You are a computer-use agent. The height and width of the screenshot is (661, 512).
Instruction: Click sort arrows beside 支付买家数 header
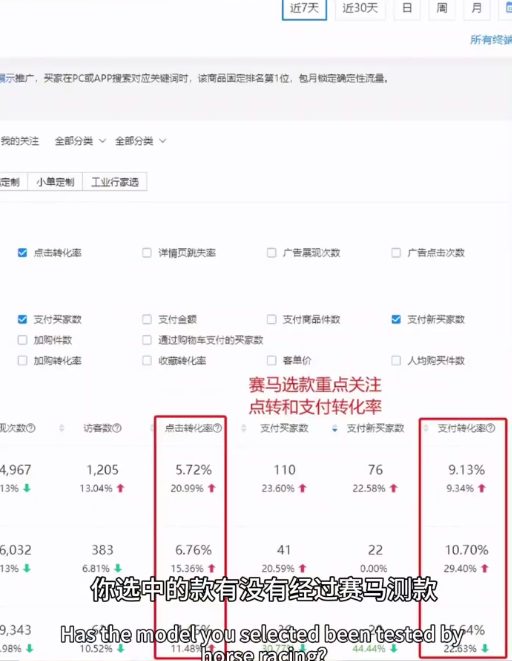(x=244, y=429)
